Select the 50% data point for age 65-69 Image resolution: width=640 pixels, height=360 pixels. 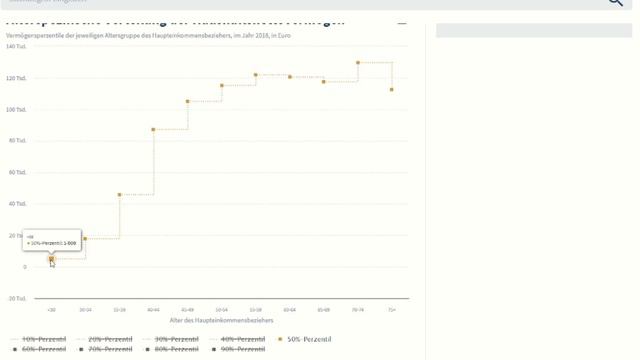[324, 82]
